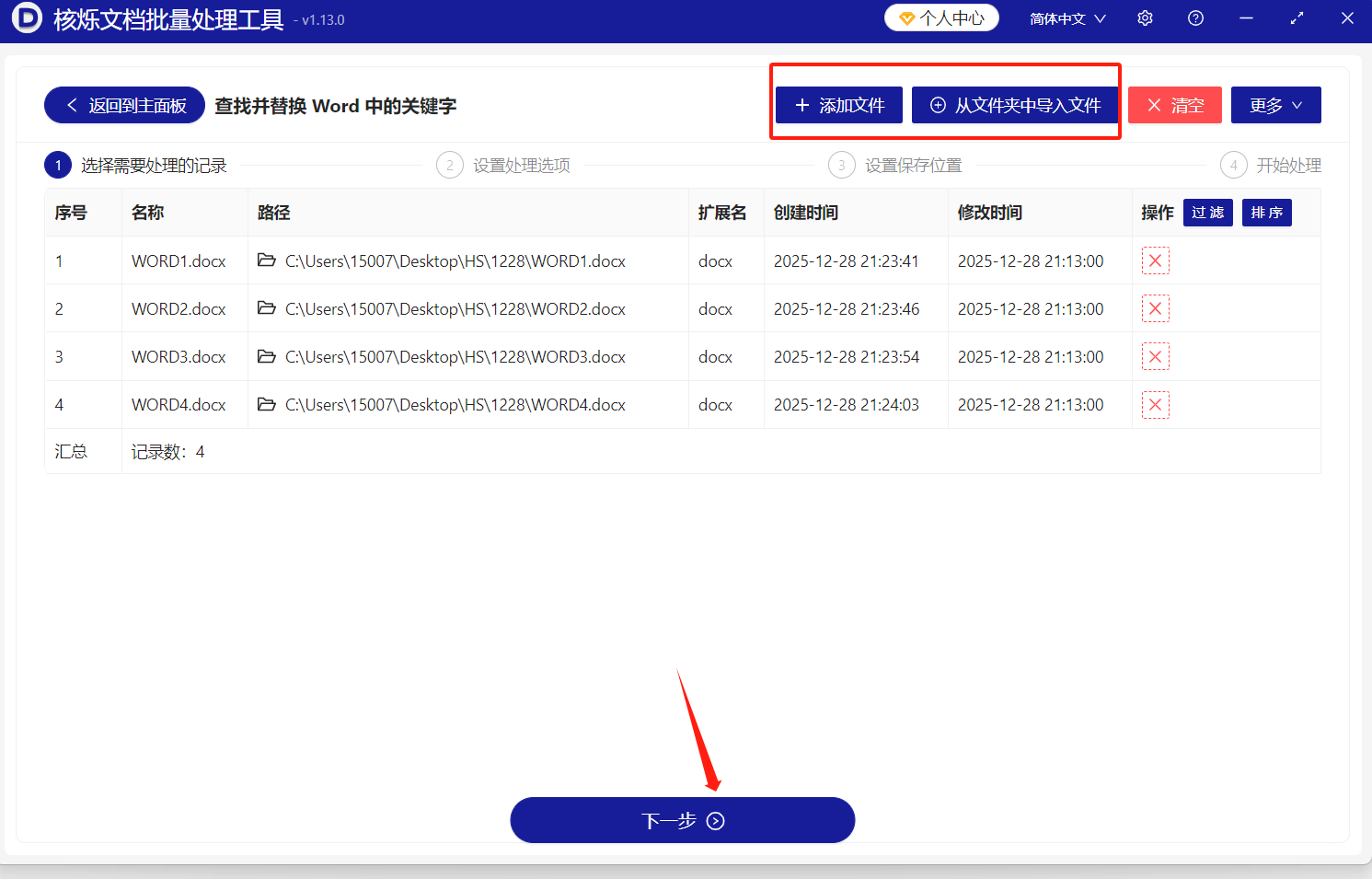Click the fullscreen expand arrow icon
Viewport: 1372px width, 879px height.
(1297, 17)
